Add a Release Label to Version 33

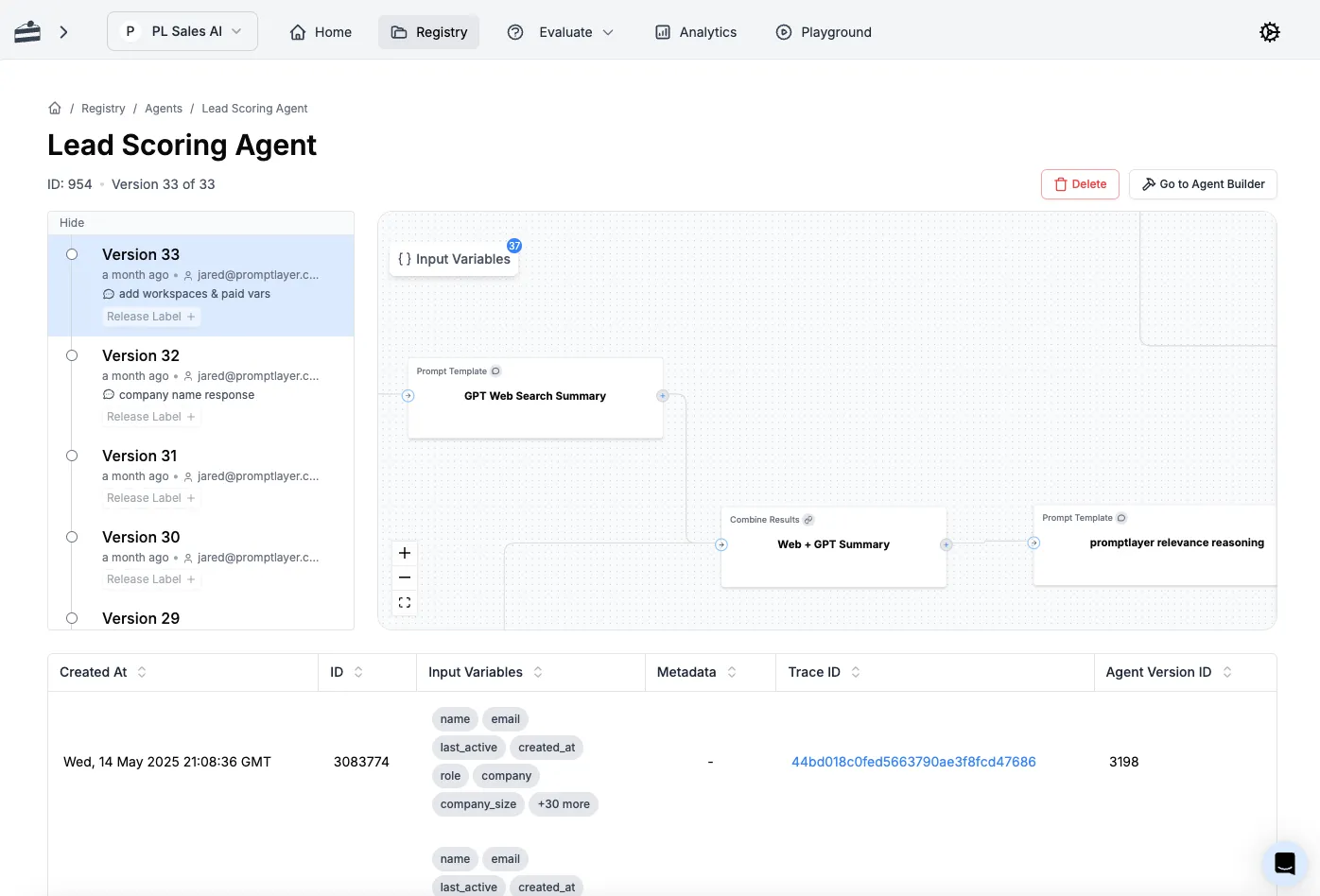151,317
